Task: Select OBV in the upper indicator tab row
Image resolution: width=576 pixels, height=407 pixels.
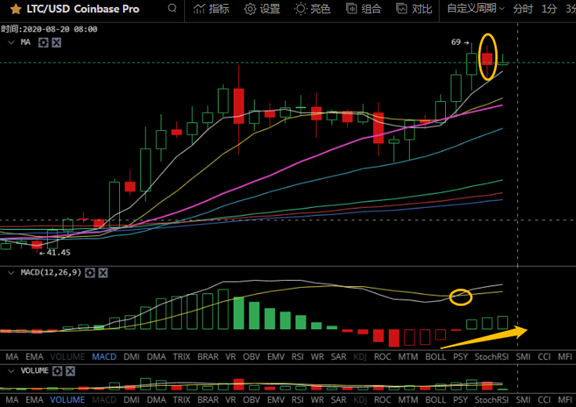Action: point(251,357)
